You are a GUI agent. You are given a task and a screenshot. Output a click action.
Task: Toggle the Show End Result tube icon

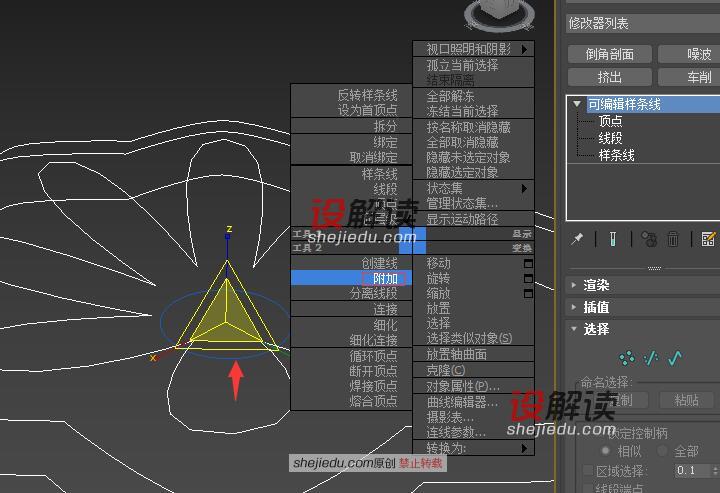pyautogui.click(x=613, y=239)
